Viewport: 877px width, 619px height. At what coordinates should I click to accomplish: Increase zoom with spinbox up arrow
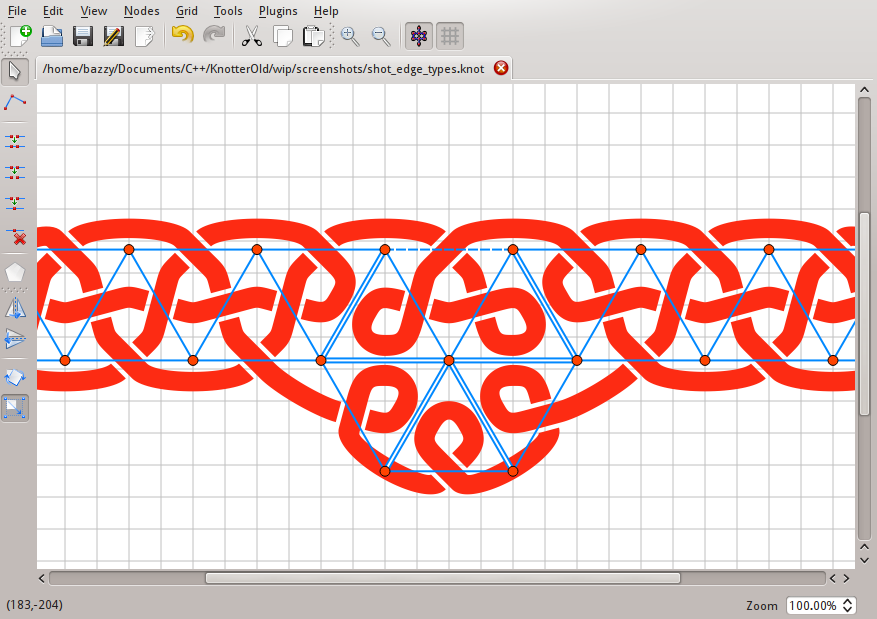(x=848, y=602)
